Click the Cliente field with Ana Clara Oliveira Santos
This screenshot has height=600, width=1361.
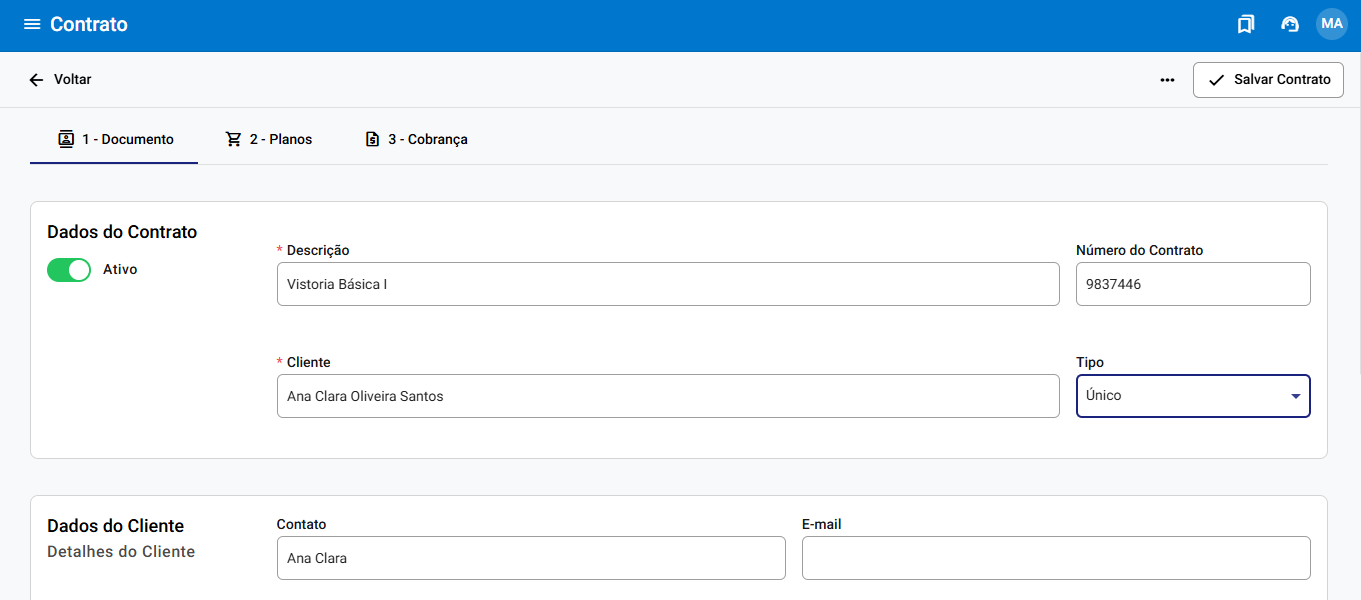coord(667,396)
